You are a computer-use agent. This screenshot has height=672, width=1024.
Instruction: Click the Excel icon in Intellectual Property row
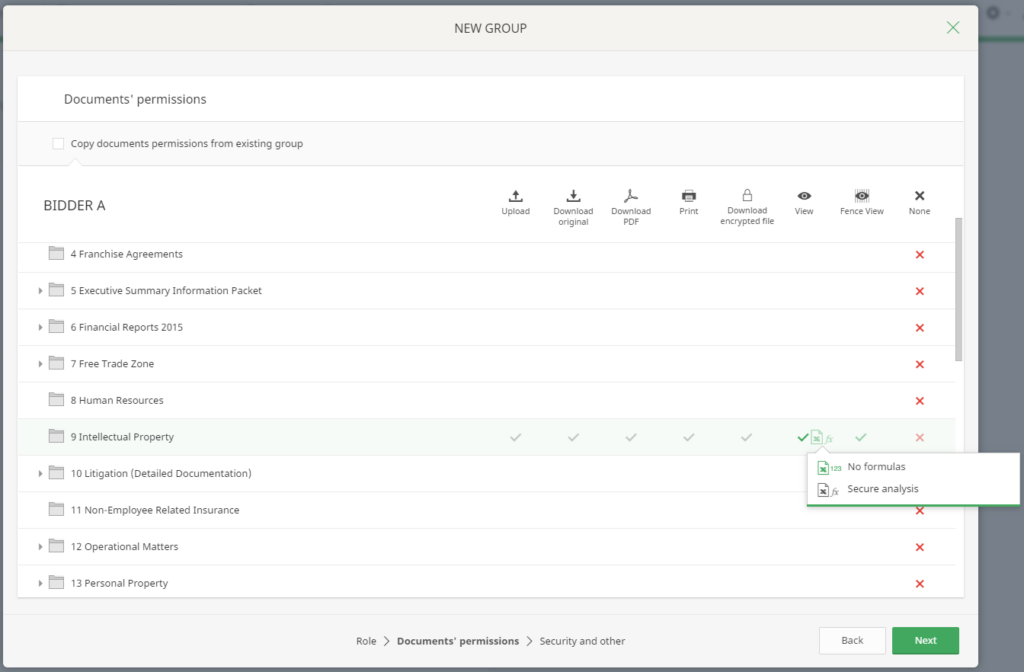click(x=817, y=437)
